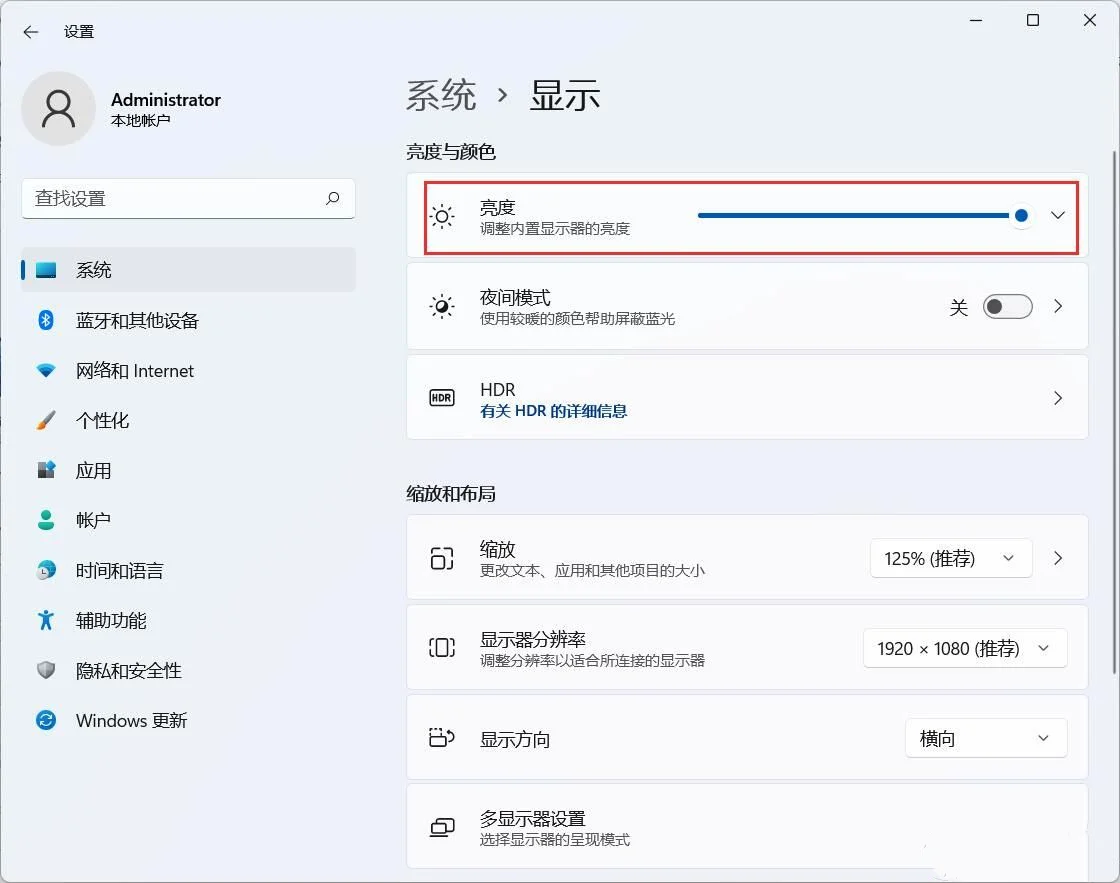Screen dimensions: 1120x883
Task: Click the 缩放和布局 section heading
Action: (451, 494)
